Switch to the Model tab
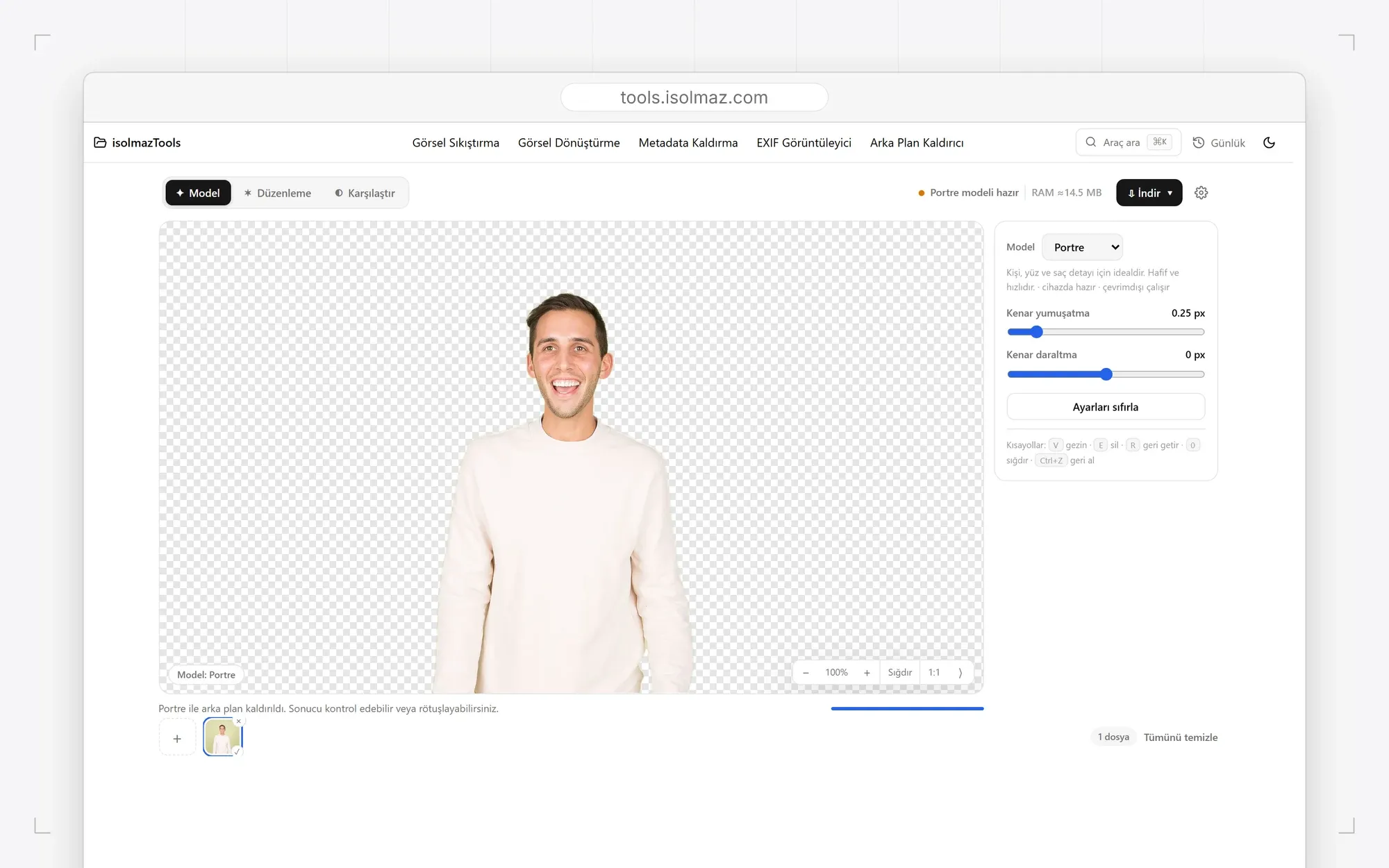1389x868 pixels. coord(198,193)
